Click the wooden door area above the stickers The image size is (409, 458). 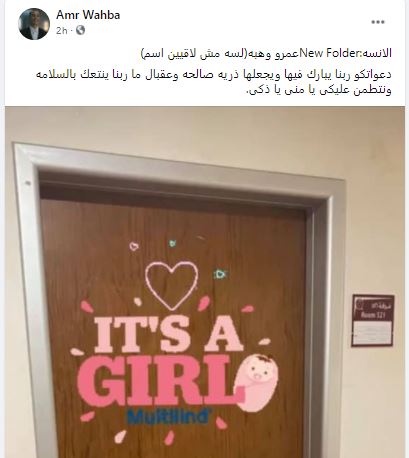point(173,220)
